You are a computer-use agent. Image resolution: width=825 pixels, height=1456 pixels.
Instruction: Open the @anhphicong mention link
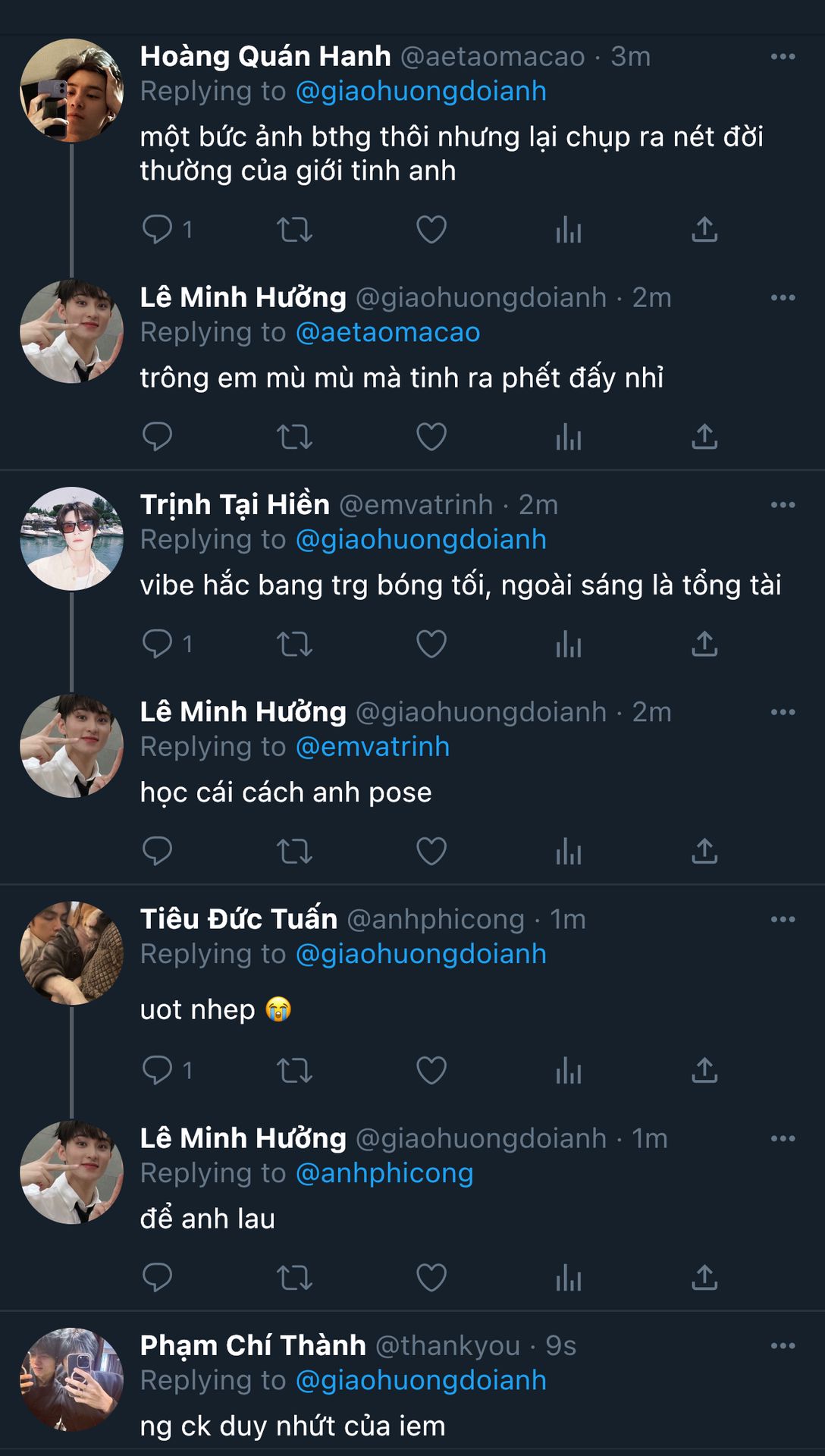(x=384, y=1173)
